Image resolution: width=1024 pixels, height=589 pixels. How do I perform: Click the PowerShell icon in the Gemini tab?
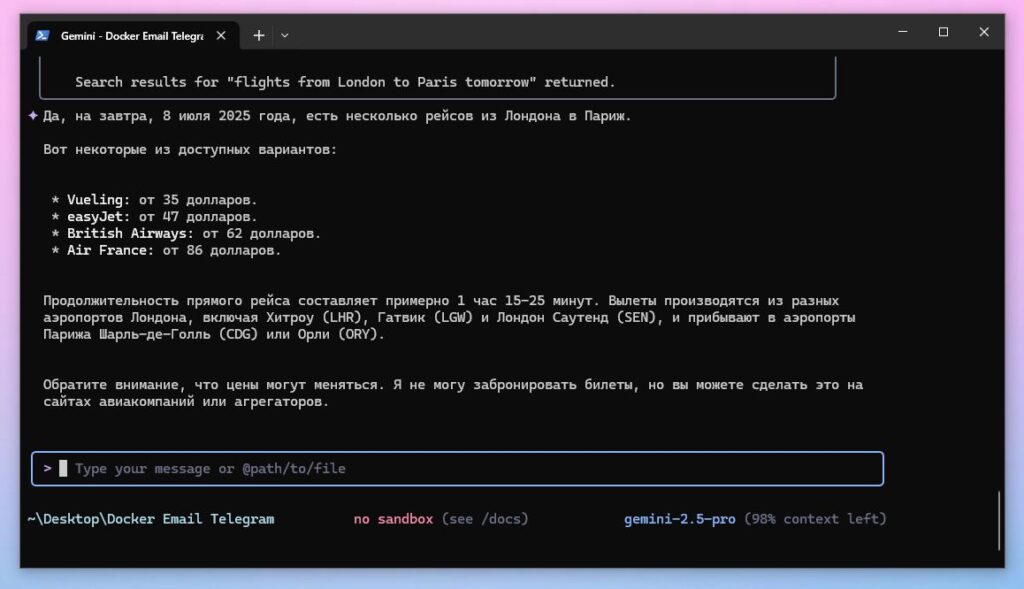point(42,35)
